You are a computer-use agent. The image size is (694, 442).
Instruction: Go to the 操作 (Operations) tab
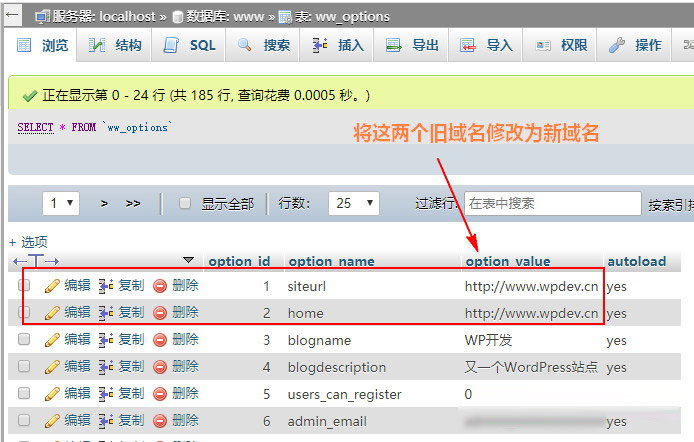tap(635, 45)
